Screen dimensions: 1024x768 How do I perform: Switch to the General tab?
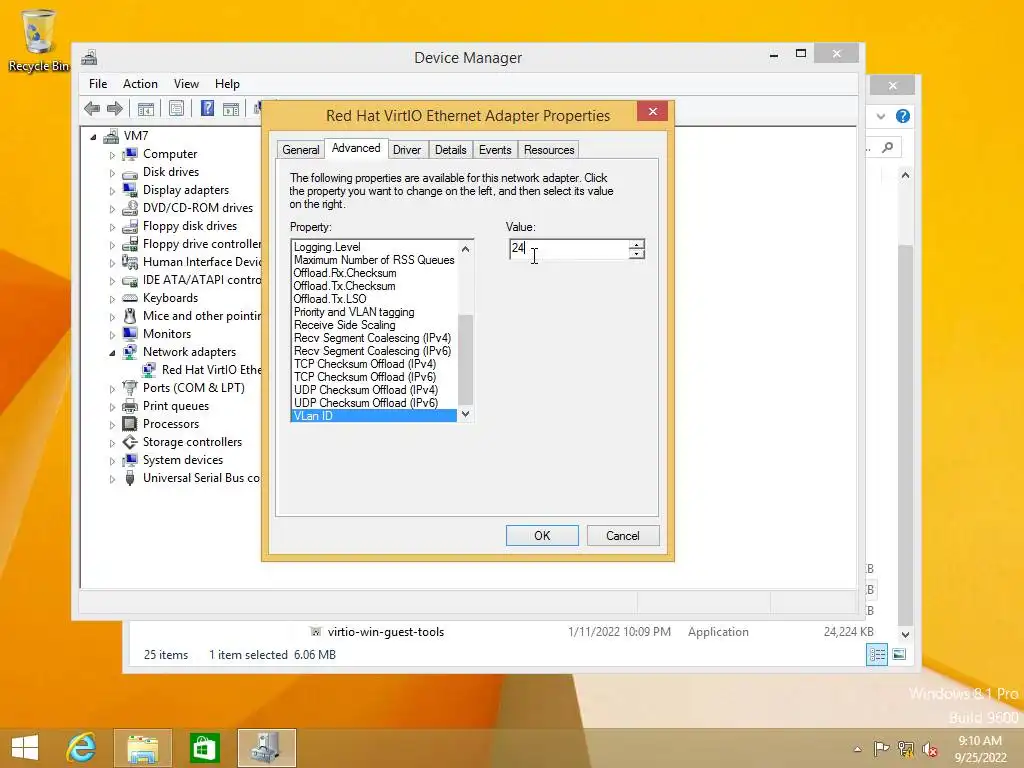point(300,150)
